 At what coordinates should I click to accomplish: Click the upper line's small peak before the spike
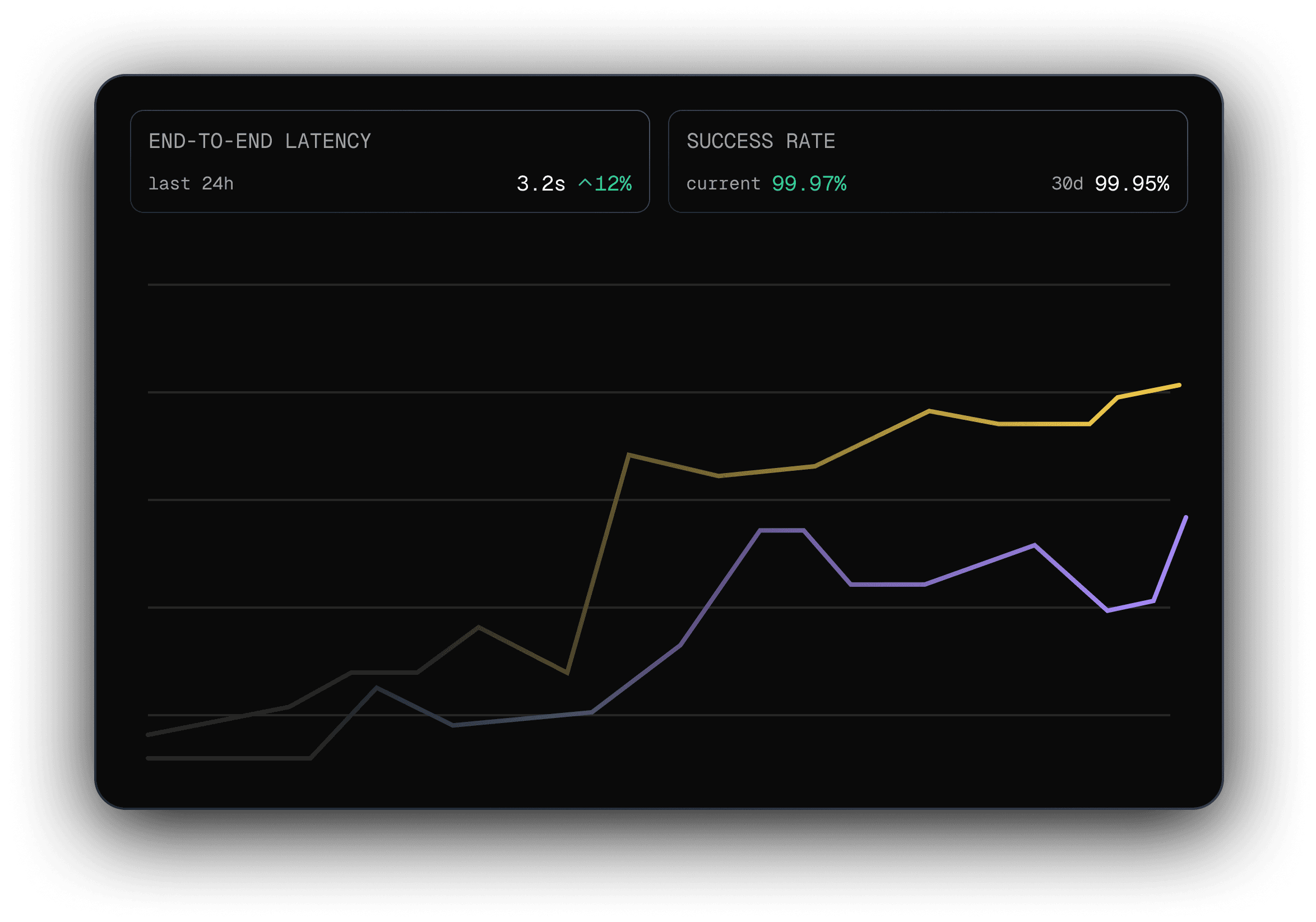pos(479,627)
